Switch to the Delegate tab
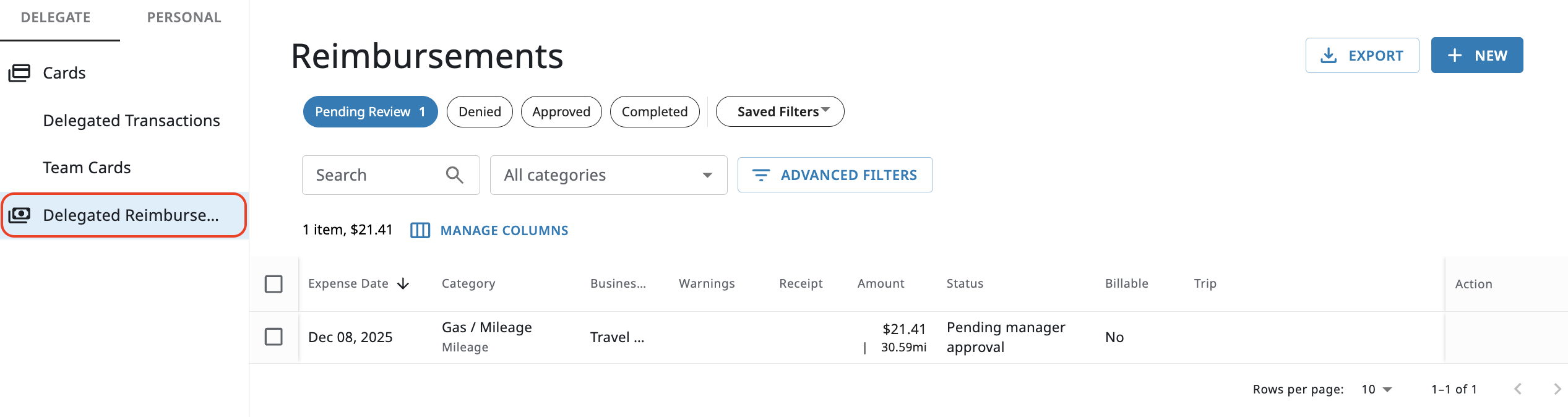Screen dimensions: 1568x417 point(56,17)
